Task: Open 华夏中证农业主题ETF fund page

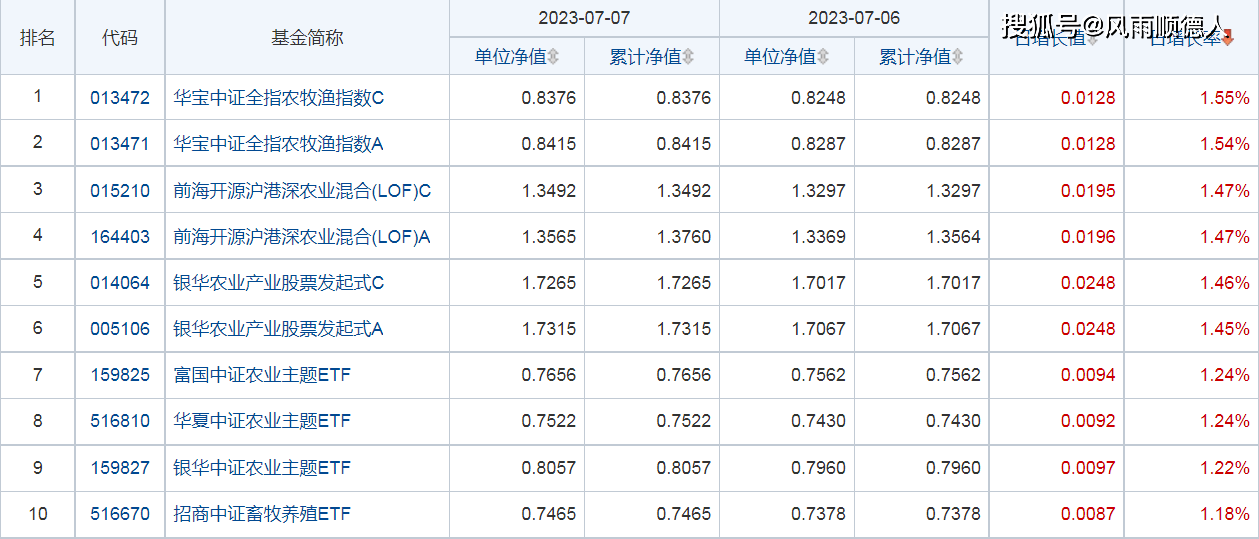Action: (x=262, y=421)
